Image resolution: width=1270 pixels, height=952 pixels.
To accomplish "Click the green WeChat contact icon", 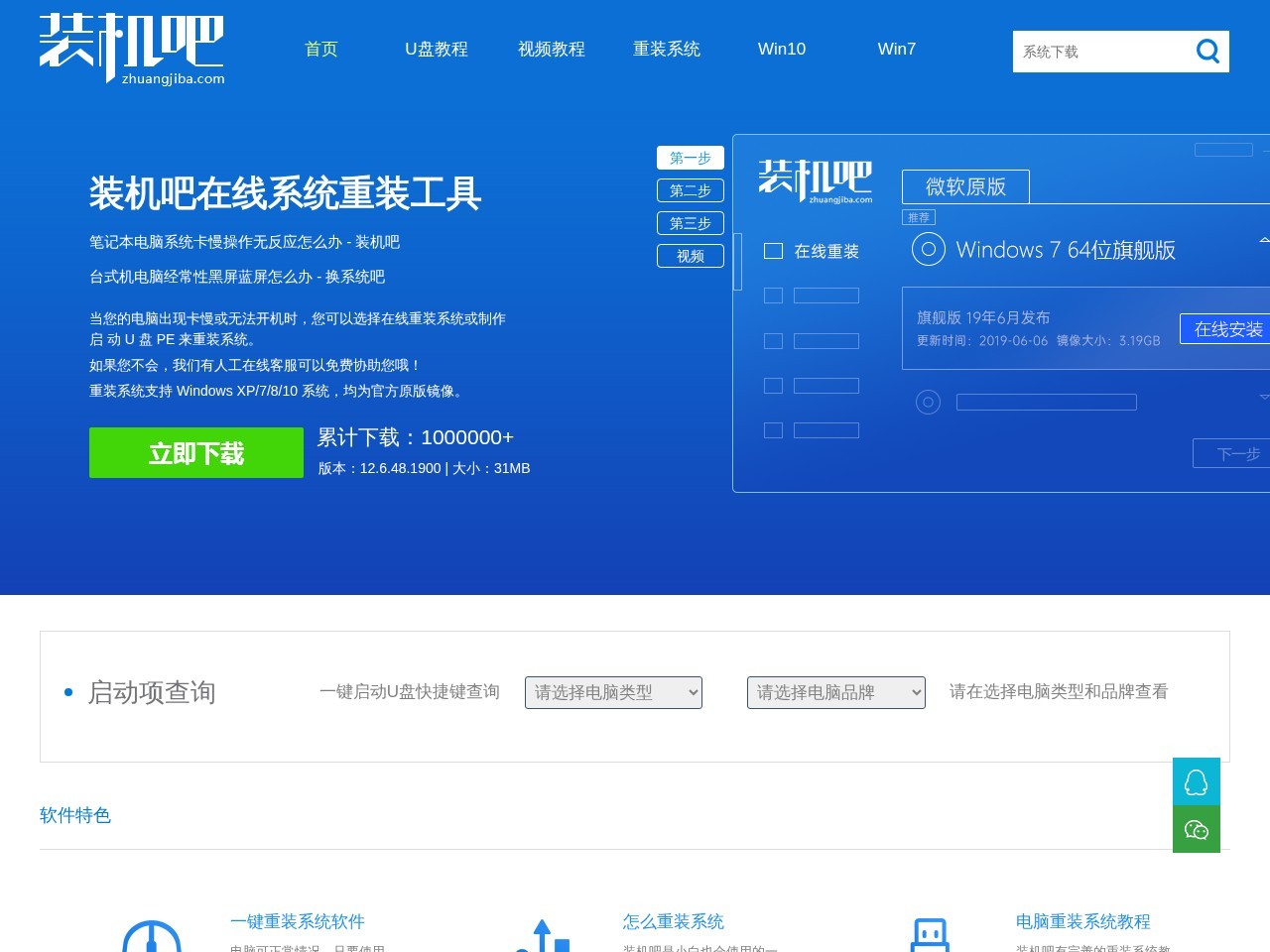I will pyautogui.click(x=1196, y=829).
